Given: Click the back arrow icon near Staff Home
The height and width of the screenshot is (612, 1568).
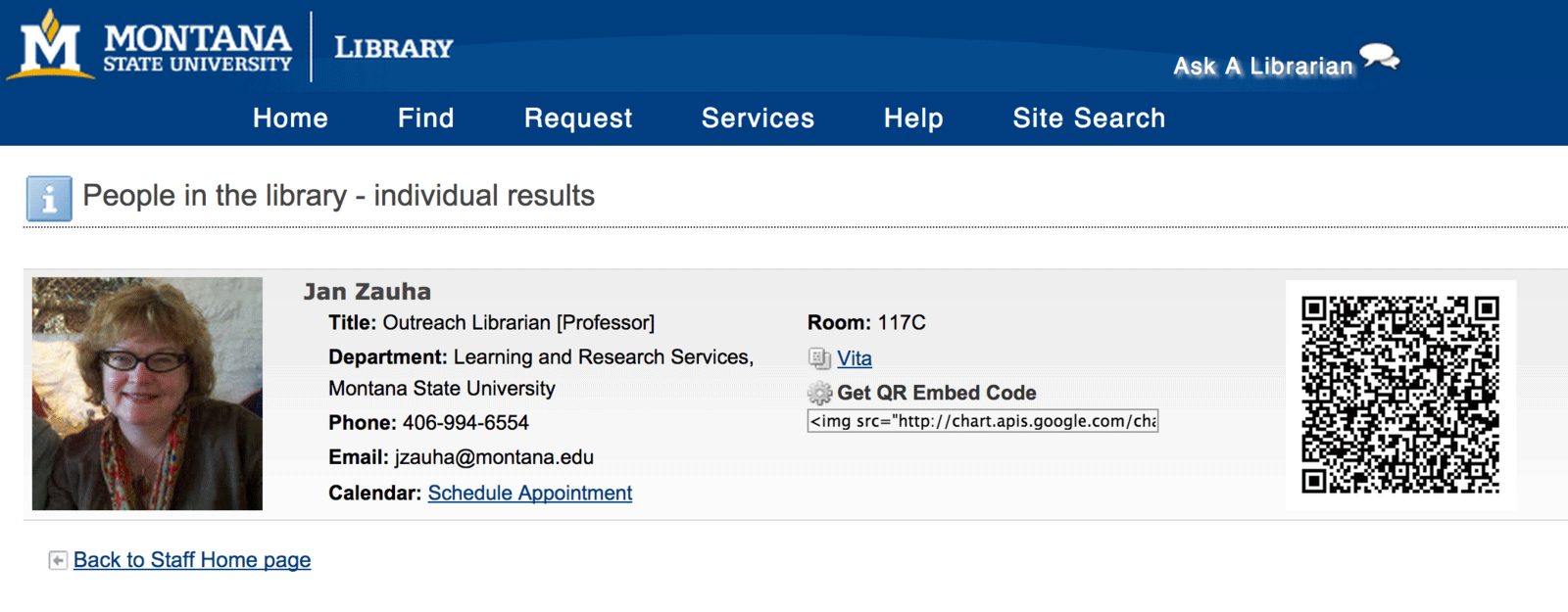Looking at the screenshot, I should 58,560.
